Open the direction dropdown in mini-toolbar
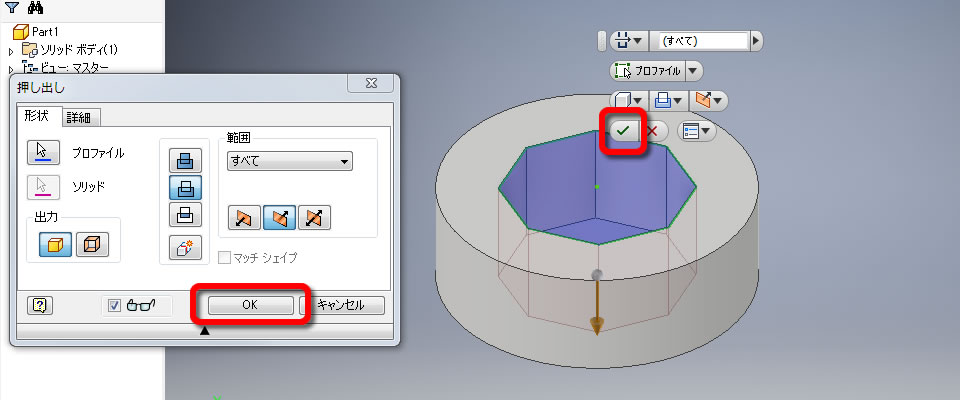This screenshot has width=960, height=400. pos(708,100)
